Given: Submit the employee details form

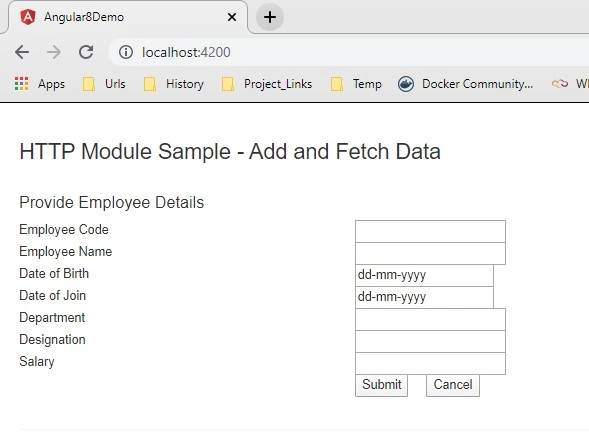Looking at the screenshot, I should point(381,385).
